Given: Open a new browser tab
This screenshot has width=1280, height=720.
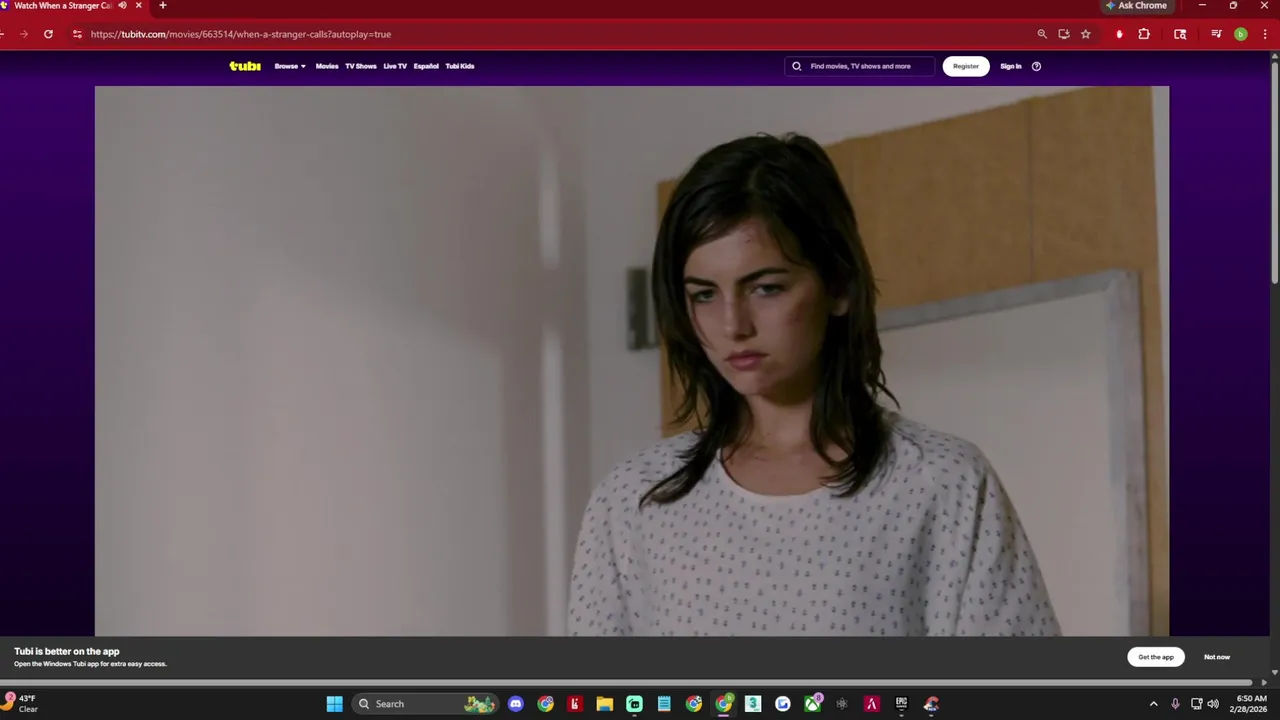Looking at the screenshot, I should (163, 6).
